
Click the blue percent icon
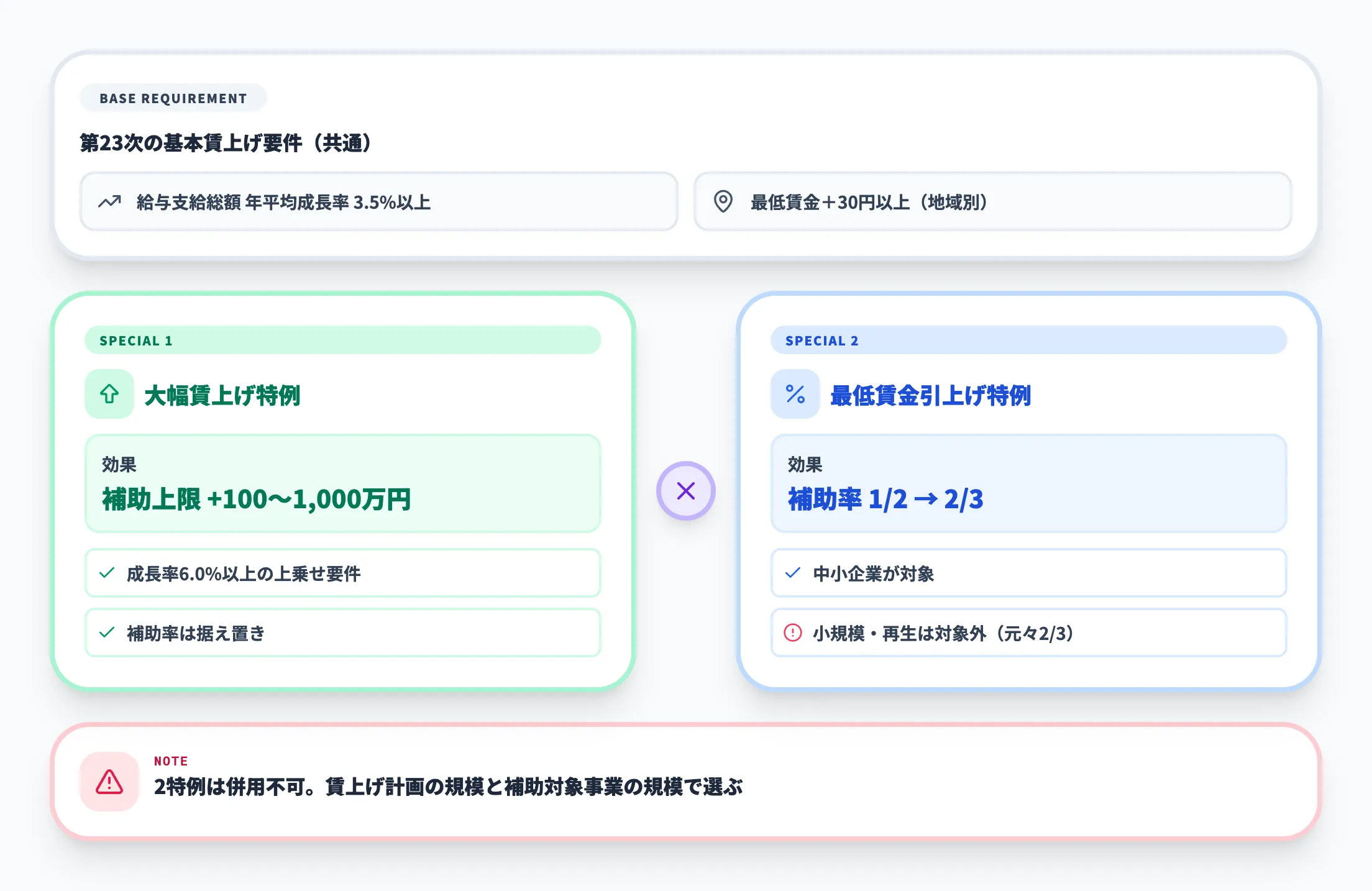(795, 394)
